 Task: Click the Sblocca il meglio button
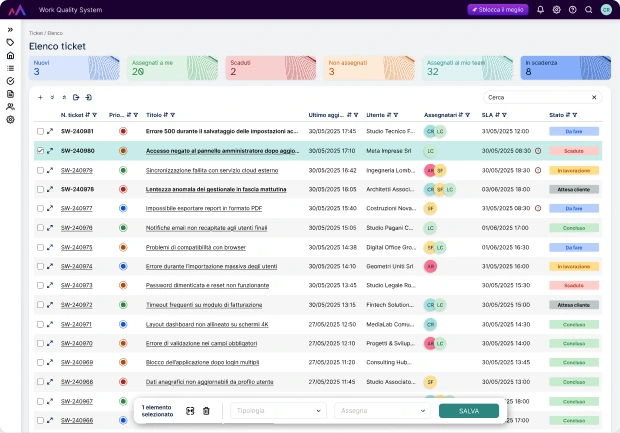pyautogui.click(x=498, y=10)
